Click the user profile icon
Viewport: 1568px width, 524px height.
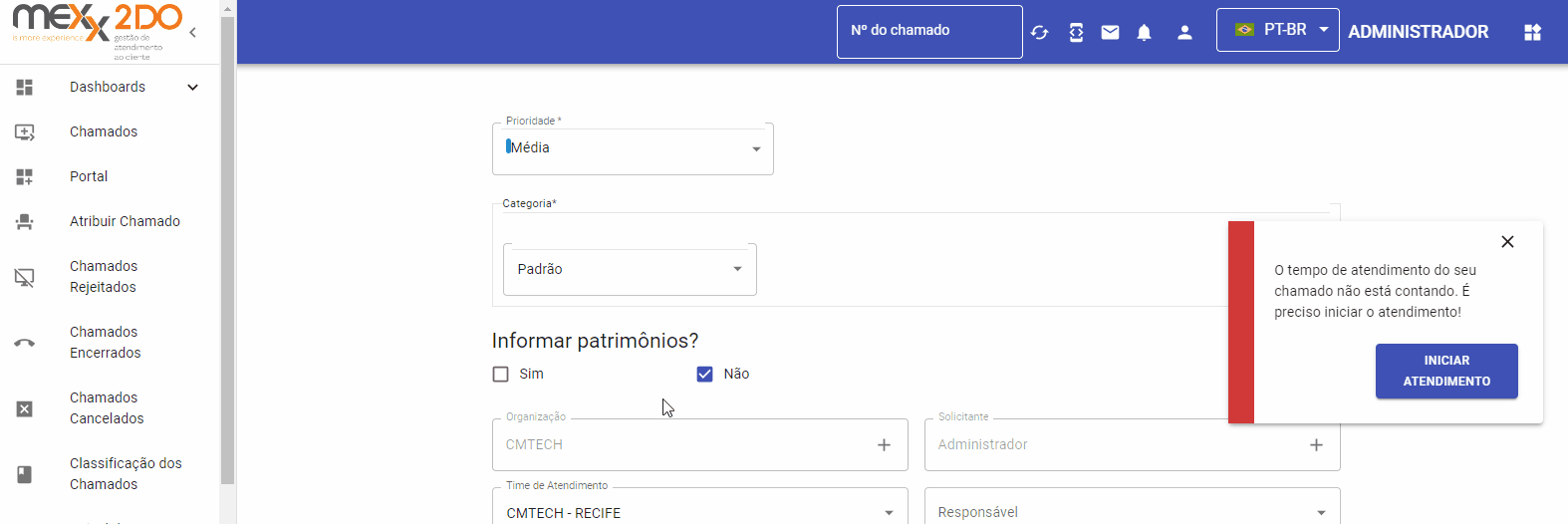[1184, 32]
